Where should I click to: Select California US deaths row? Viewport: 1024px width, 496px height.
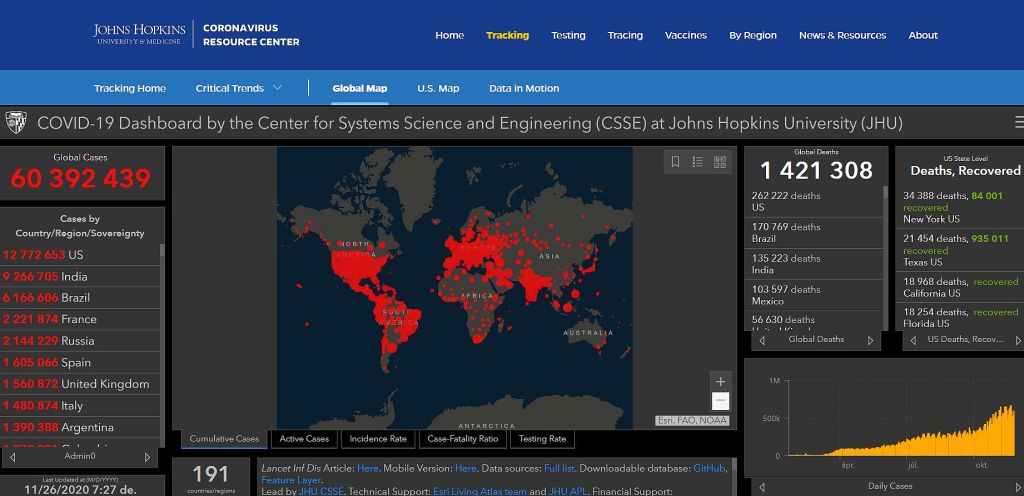point(960,287)
